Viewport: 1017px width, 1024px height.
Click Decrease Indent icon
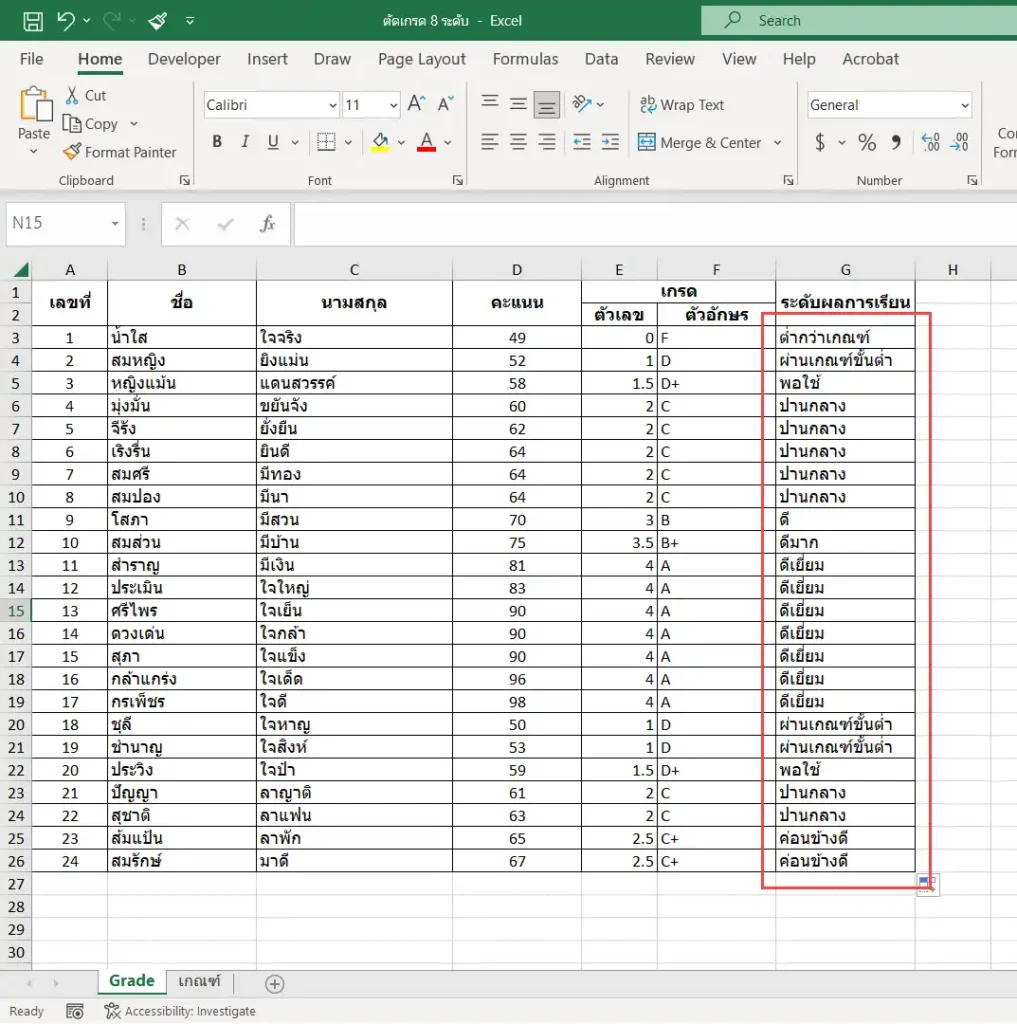click(x=581, y=142)
